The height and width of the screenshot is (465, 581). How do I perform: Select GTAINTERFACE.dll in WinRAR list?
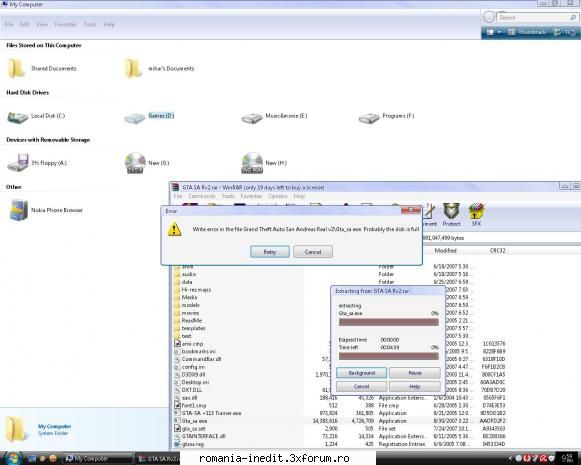click(x=203, y=436)
